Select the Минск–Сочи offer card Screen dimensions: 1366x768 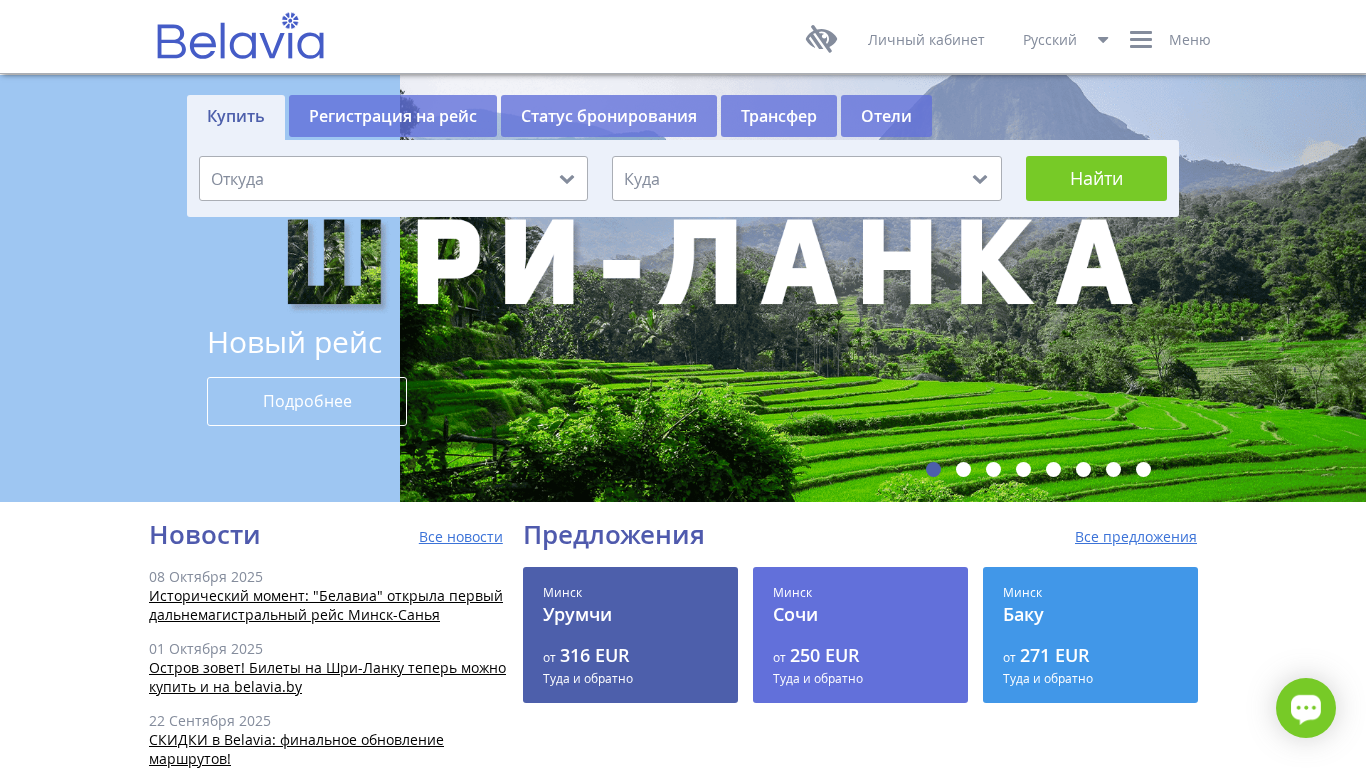[x=860, y=635]
